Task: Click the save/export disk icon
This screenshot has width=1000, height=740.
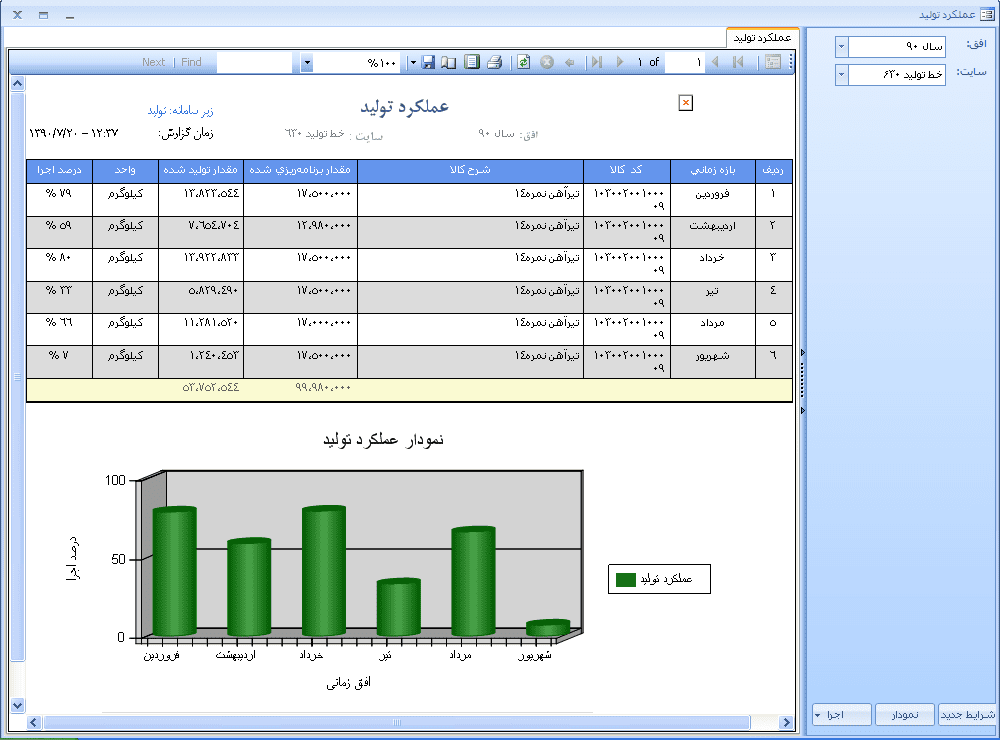Action: click(x=428, y=62)
